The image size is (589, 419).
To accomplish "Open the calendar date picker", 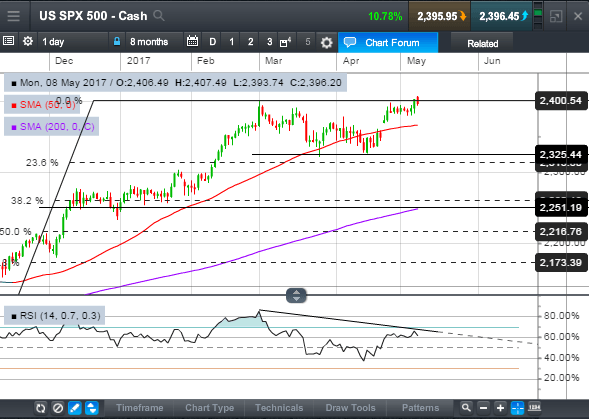I will click(x=192, y=41).
